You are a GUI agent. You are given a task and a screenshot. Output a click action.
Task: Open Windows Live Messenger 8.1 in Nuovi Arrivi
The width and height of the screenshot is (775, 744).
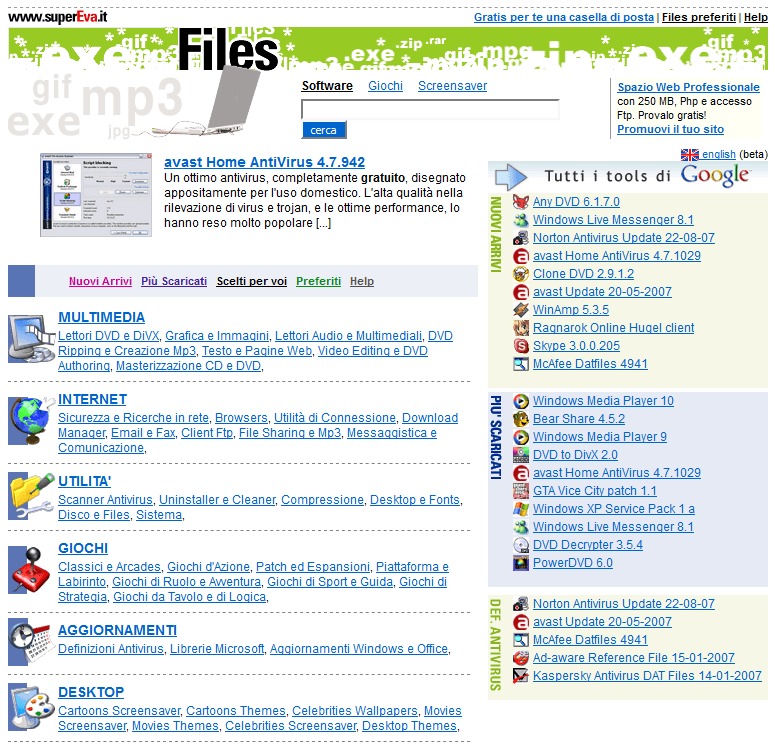pyautogui.click(x=613, y=220)
